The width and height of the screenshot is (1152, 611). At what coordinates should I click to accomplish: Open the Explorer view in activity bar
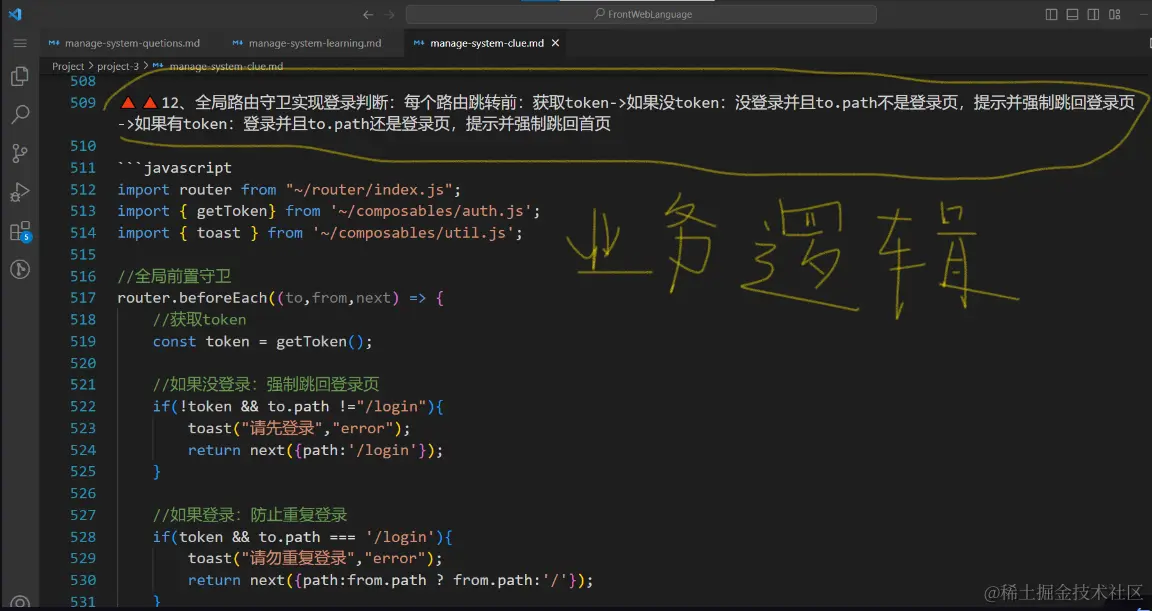20,76
